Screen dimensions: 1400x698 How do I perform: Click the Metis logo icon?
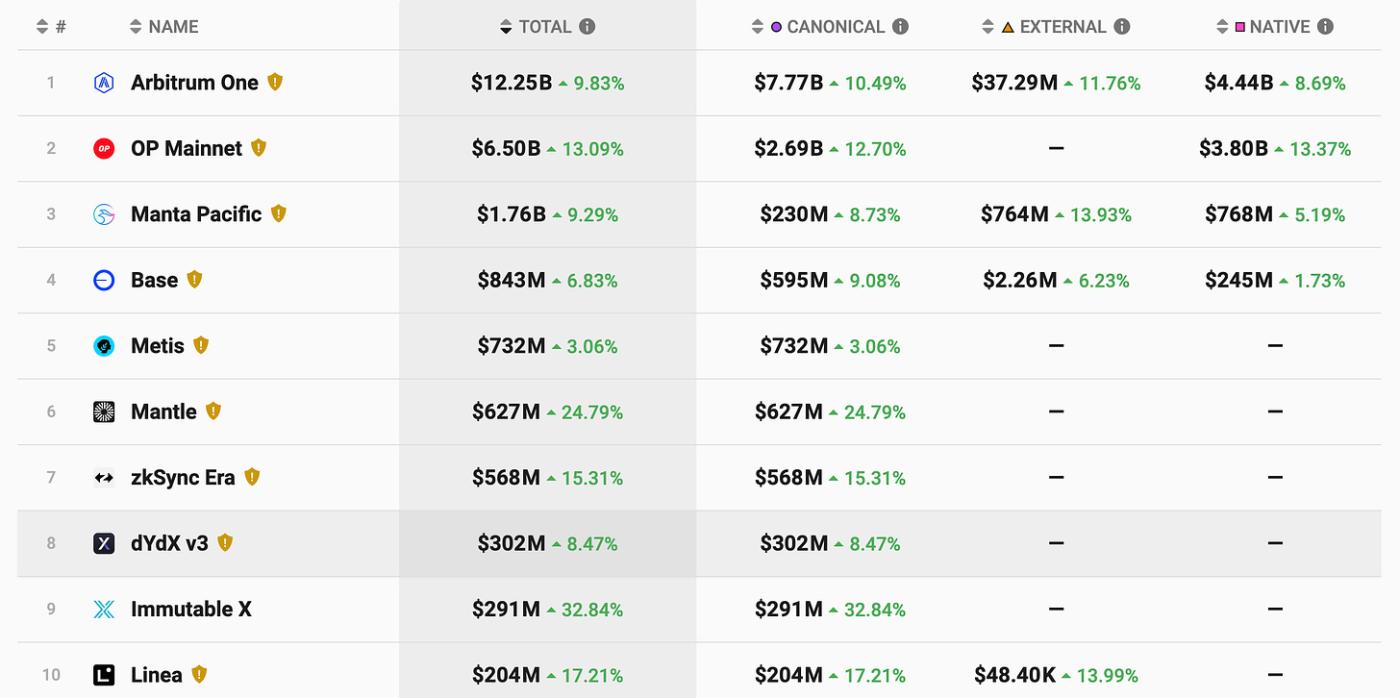click(x=104, y=346)
